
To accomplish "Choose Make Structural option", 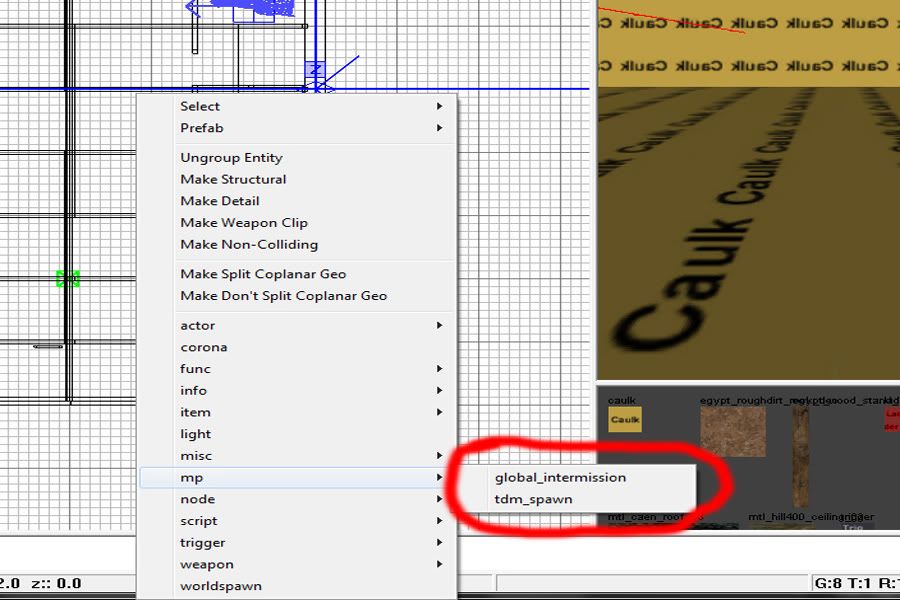I will pyautogui.click(x=233, y=180).
